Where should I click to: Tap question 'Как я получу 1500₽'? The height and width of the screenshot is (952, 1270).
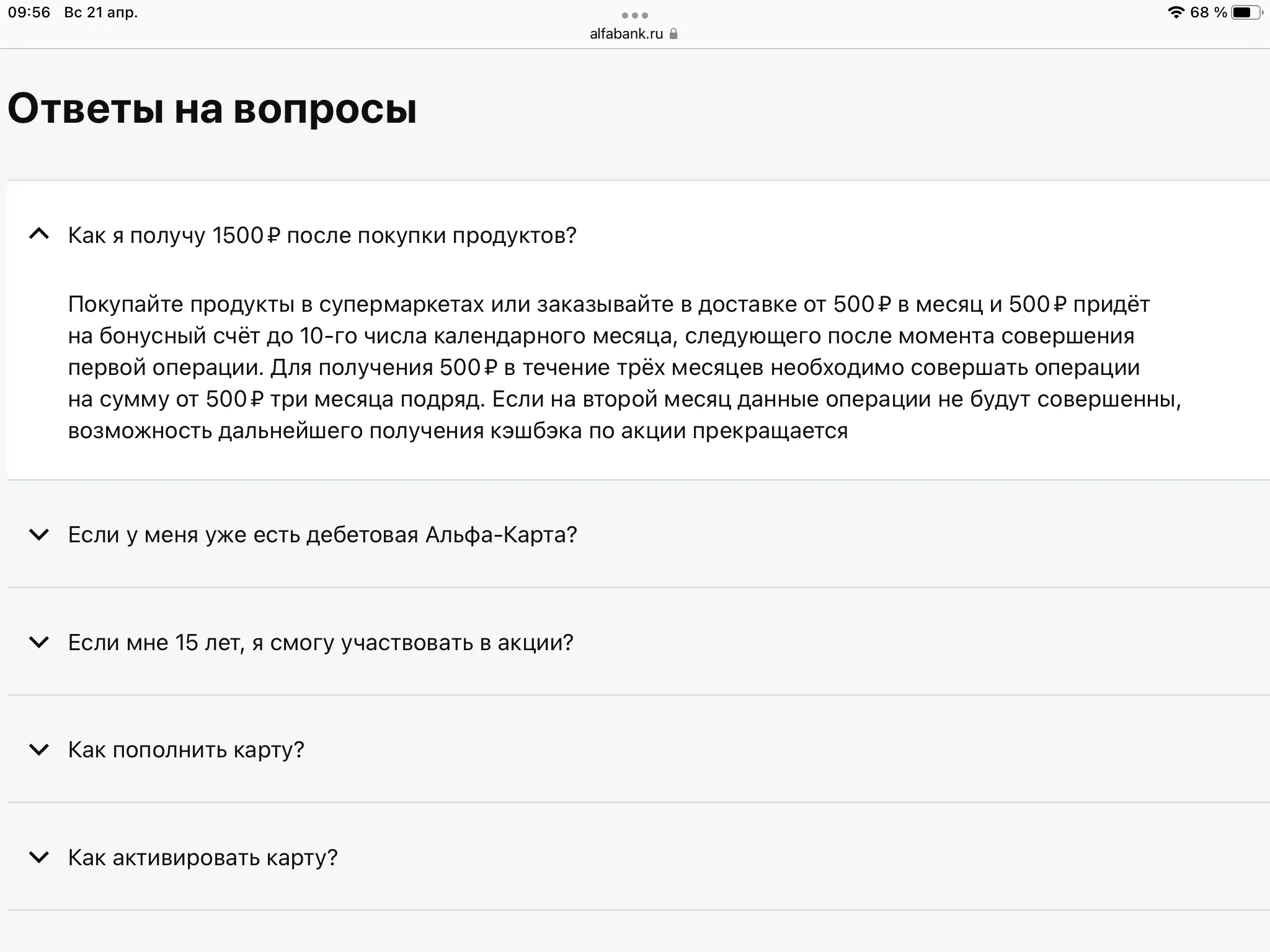[322, 236]
